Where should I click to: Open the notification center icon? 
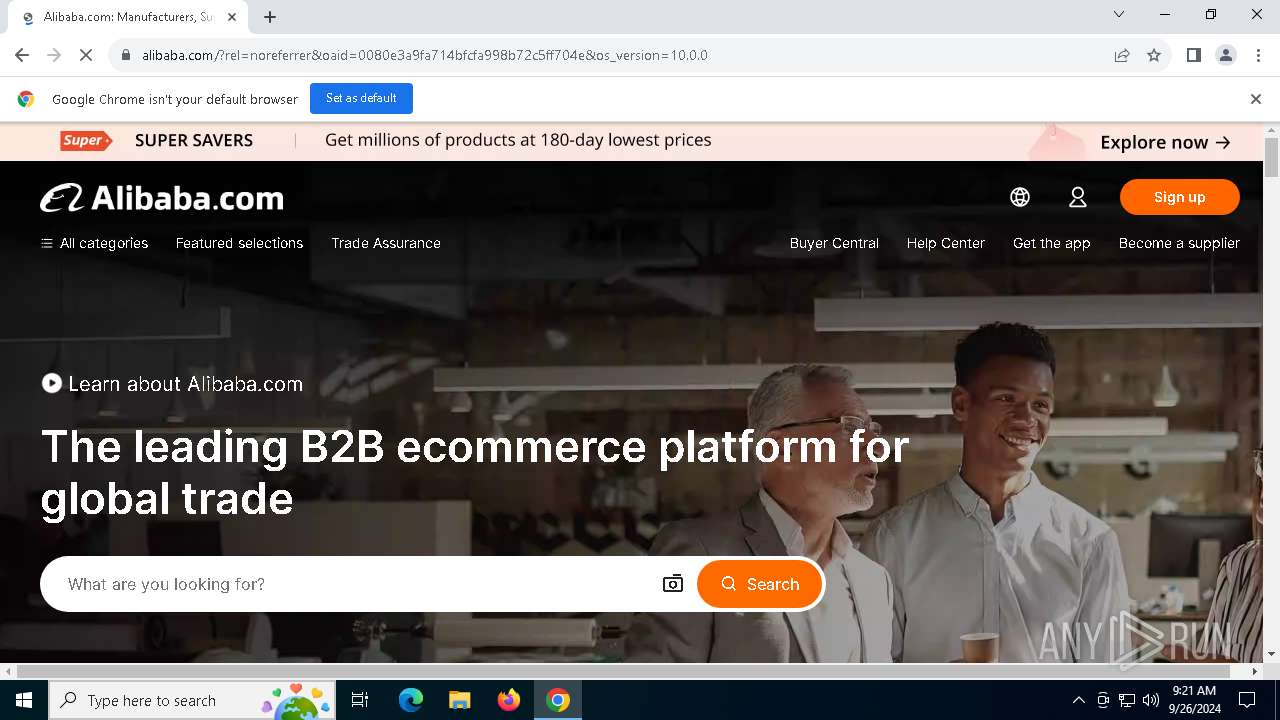[1247, 700]
